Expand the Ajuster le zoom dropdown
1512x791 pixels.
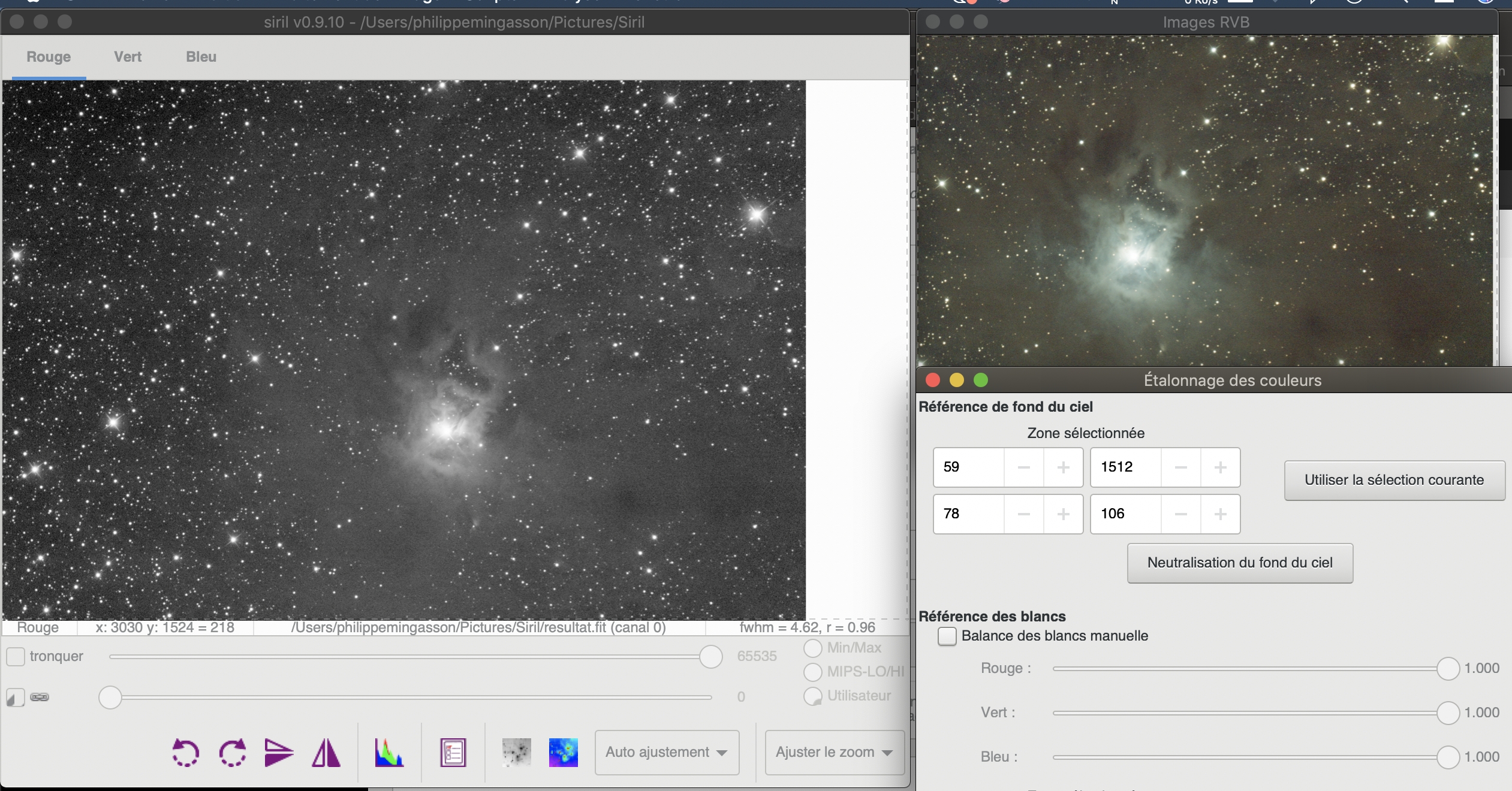coord(834,753)
